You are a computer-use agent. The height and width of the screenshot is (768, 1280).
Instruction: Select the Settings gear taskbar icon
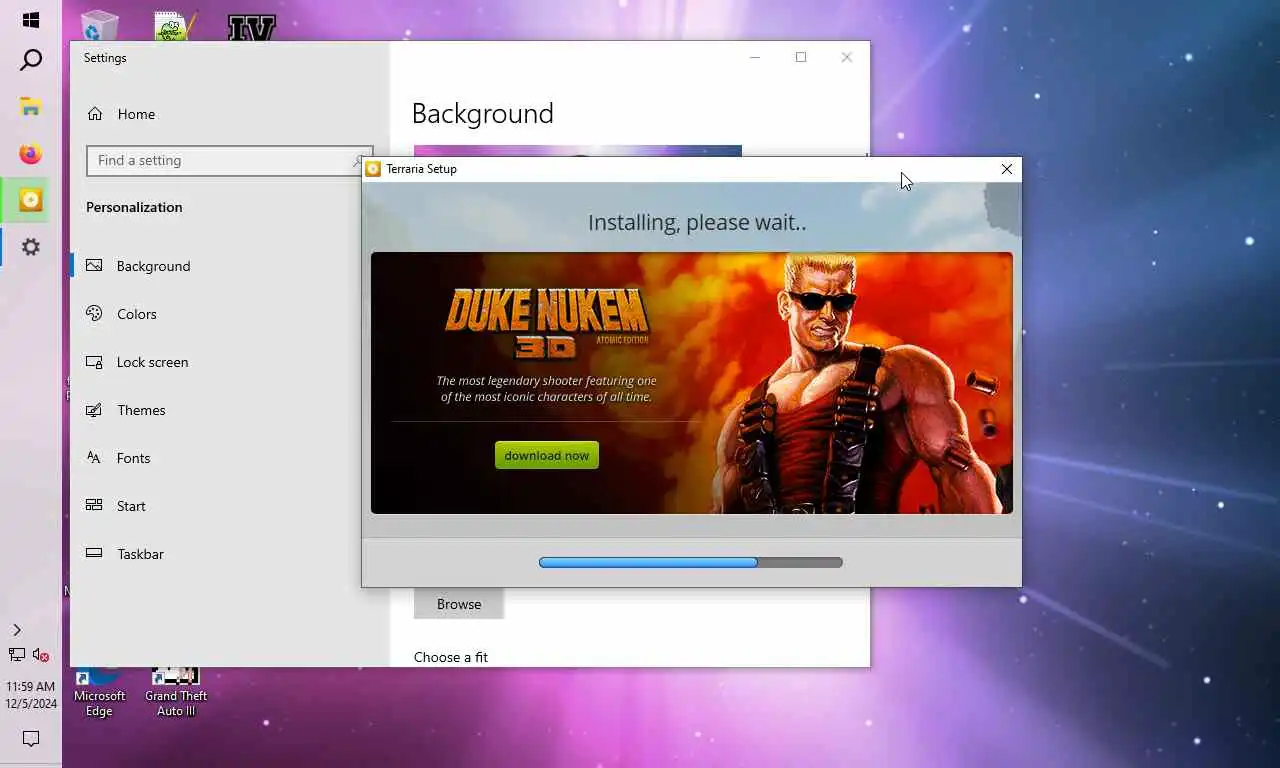31,247
